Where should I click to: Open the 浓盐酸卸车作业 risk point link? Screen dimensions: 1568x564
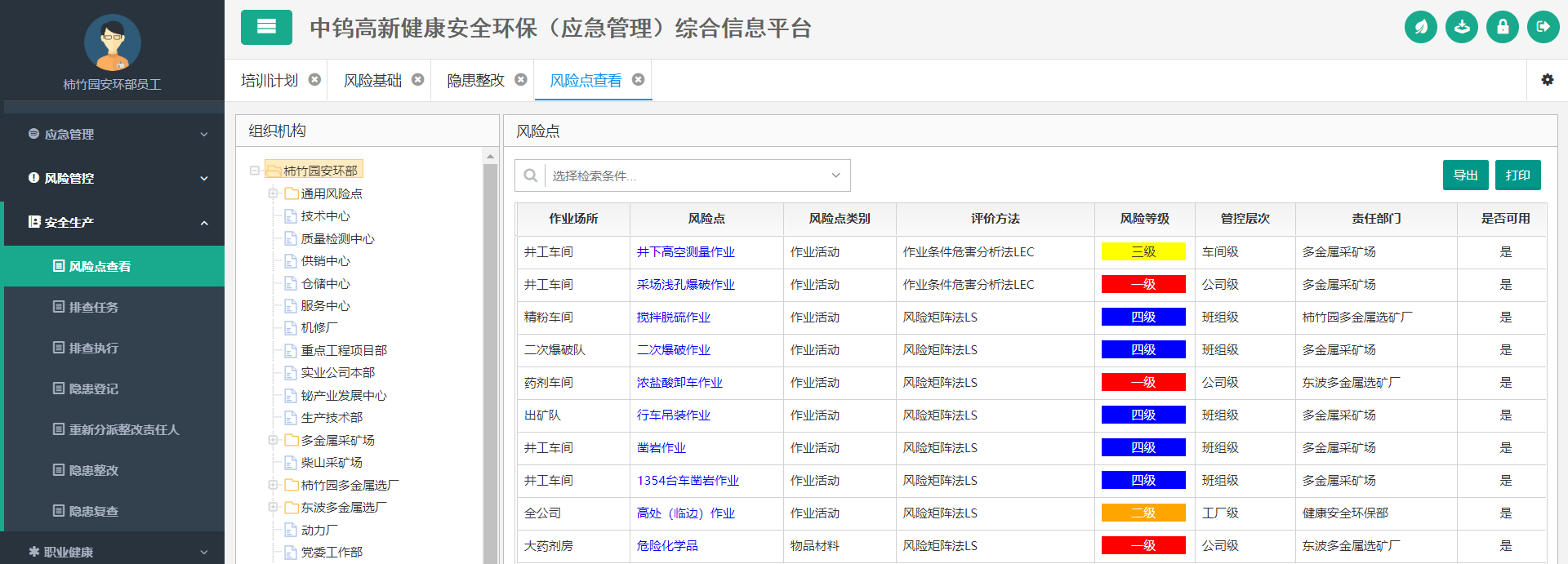click(x=679, y=383)
